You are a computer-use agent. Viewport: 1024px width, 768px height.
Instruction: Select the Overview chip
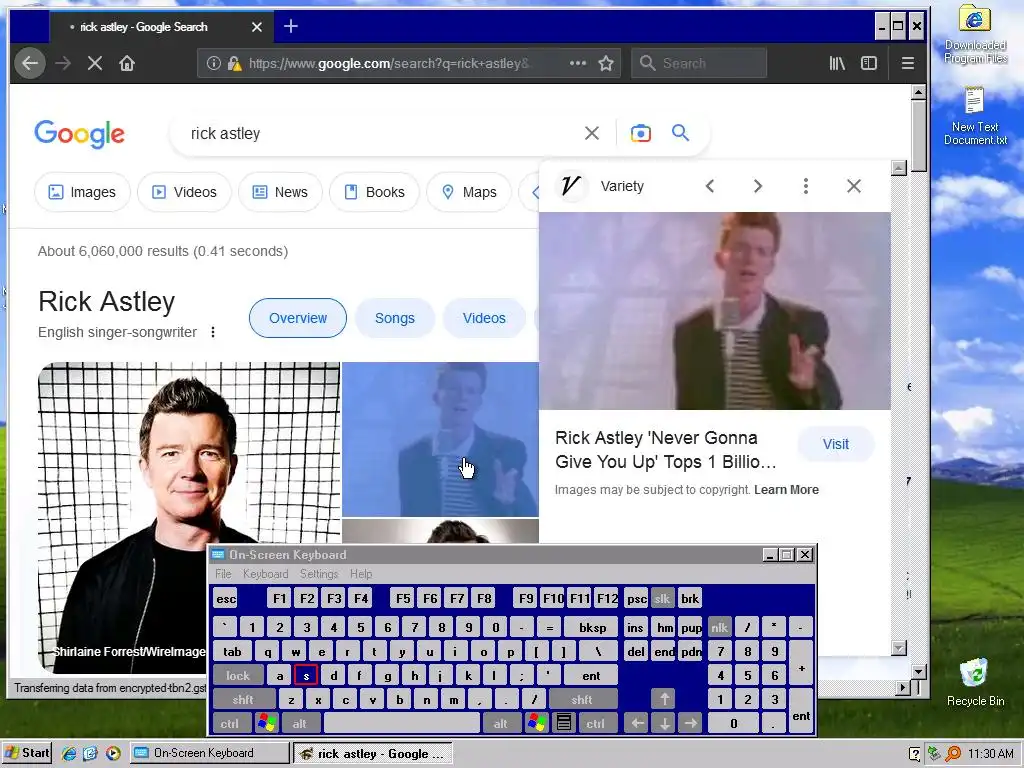coord(298,318)
